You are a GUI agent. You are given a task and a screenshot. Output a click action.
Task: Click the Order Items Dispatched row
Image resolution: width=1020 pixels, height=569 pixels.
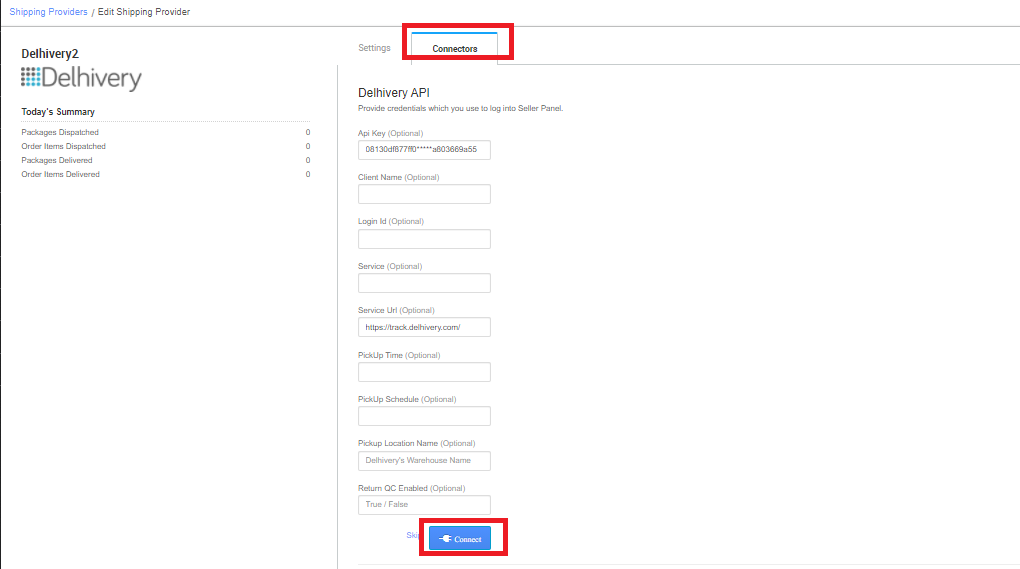click(x=165, y=146)
